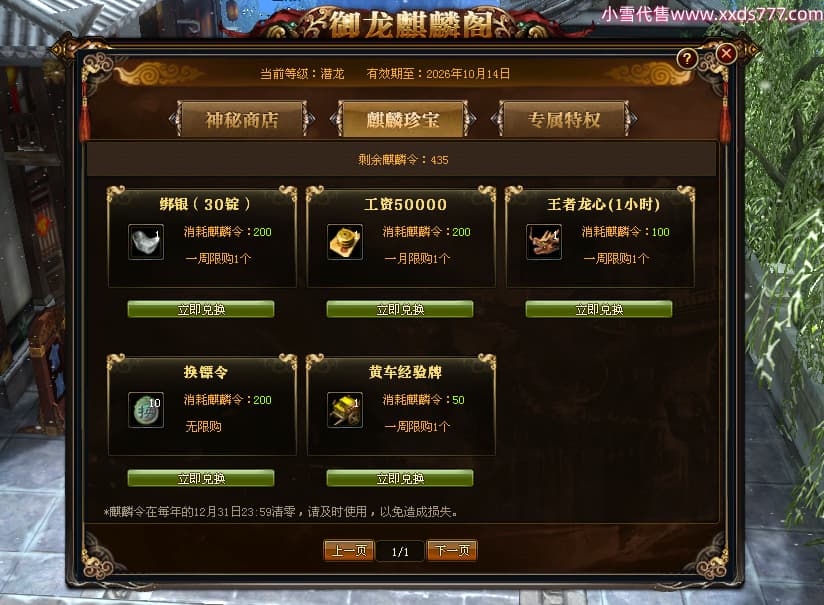The width and height of the screenshot is (824, 605).
Task: Click the 1/1 page indicator field
Action: (400, 551)
